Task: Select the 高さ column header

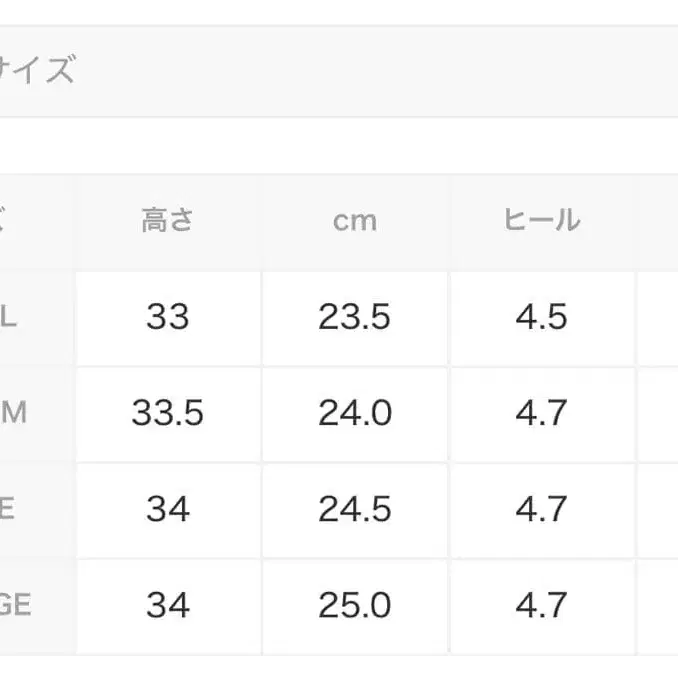Action: pos(167,221)
